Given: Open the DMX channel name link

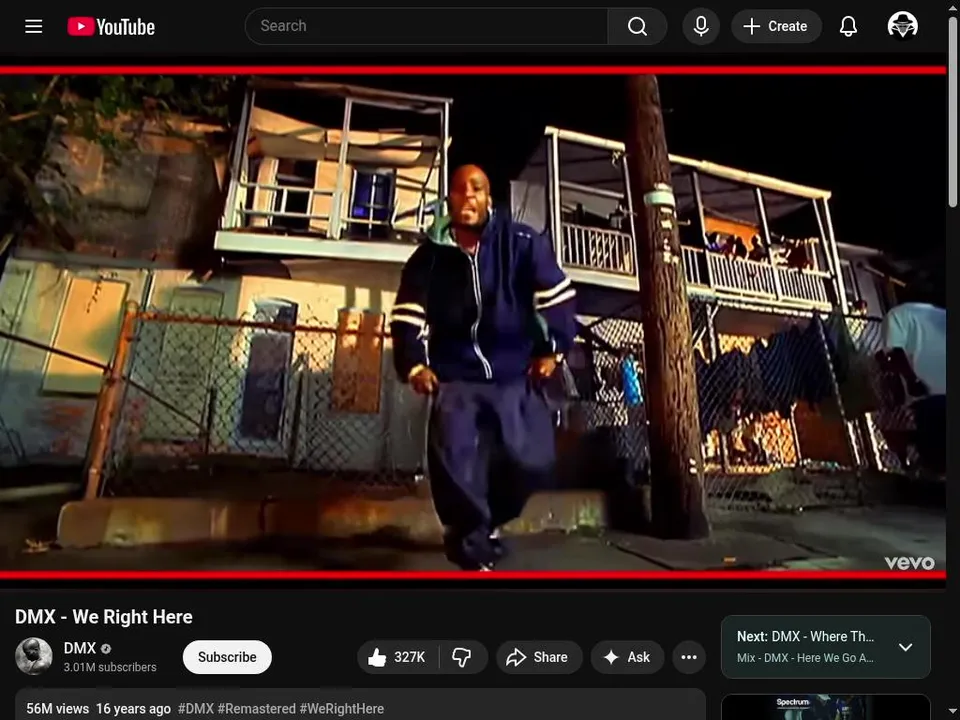Looking at the screenshot, I should [80, 648].
